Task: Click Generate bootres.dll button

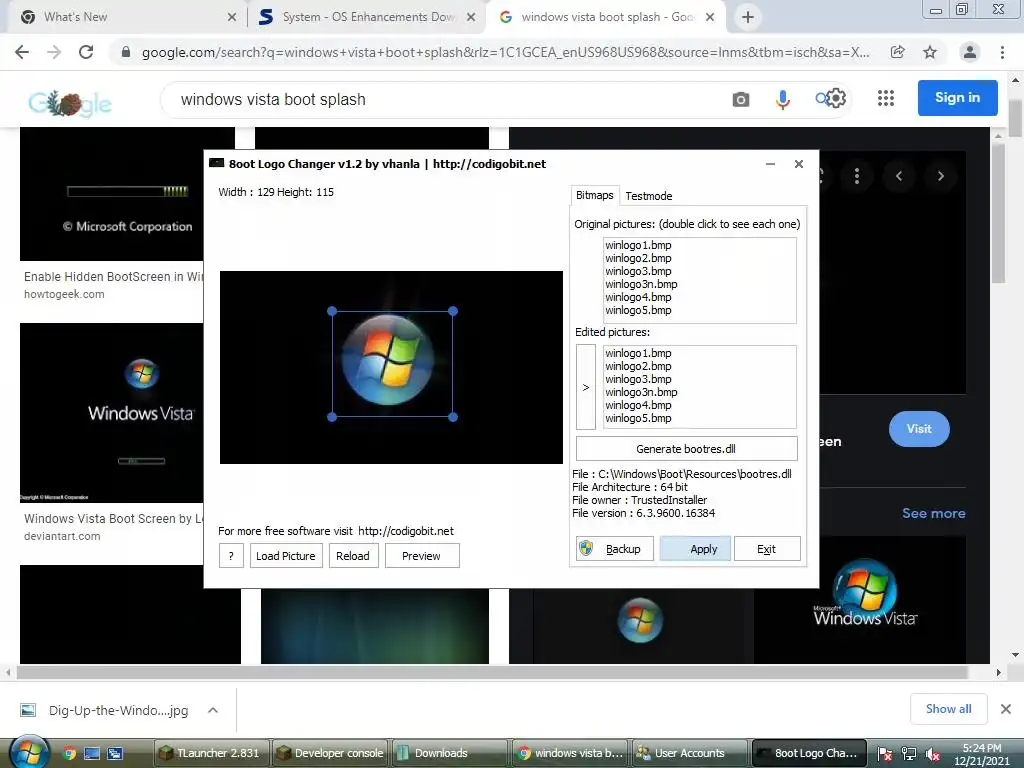Action: 686,449
